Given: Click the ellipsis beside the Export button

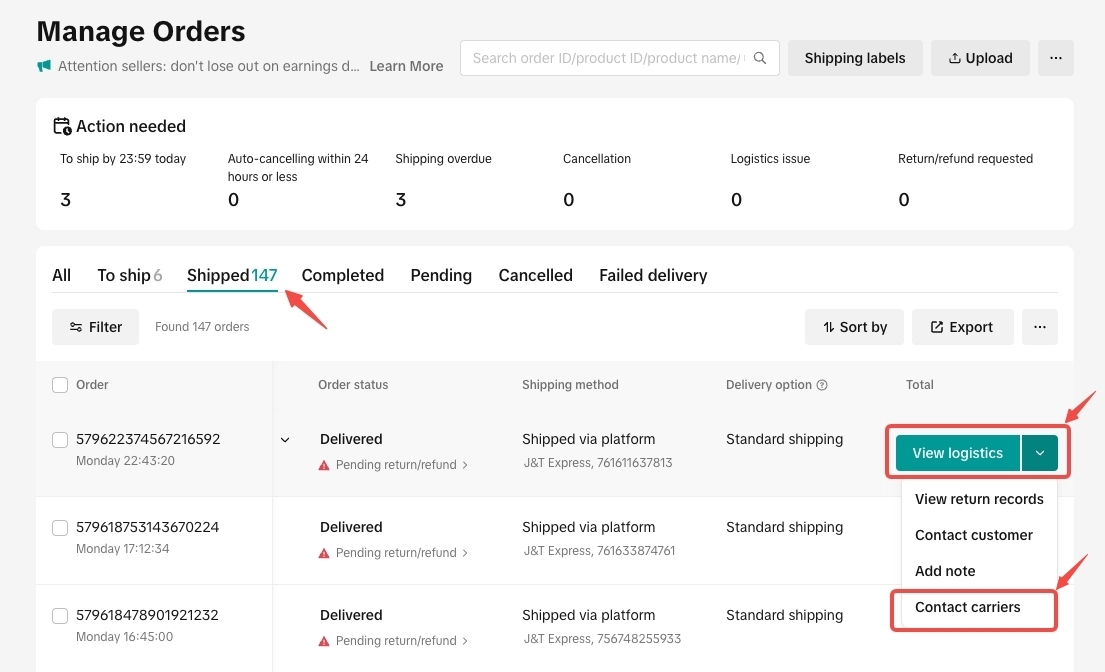Looking at the screenshot, I should pos(1039,327).
